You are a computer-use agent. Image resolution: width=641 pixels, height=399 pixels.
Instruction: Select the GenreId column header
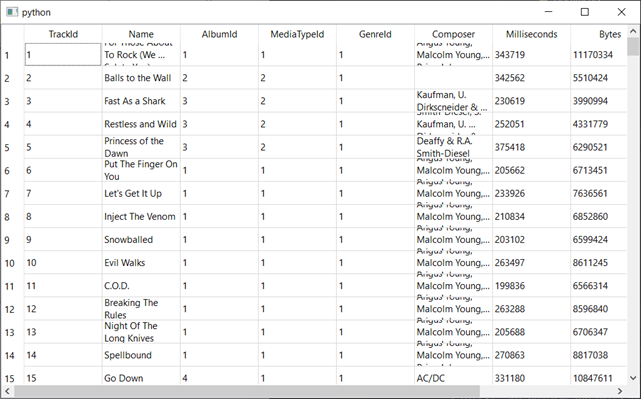[x=375, y=34]
